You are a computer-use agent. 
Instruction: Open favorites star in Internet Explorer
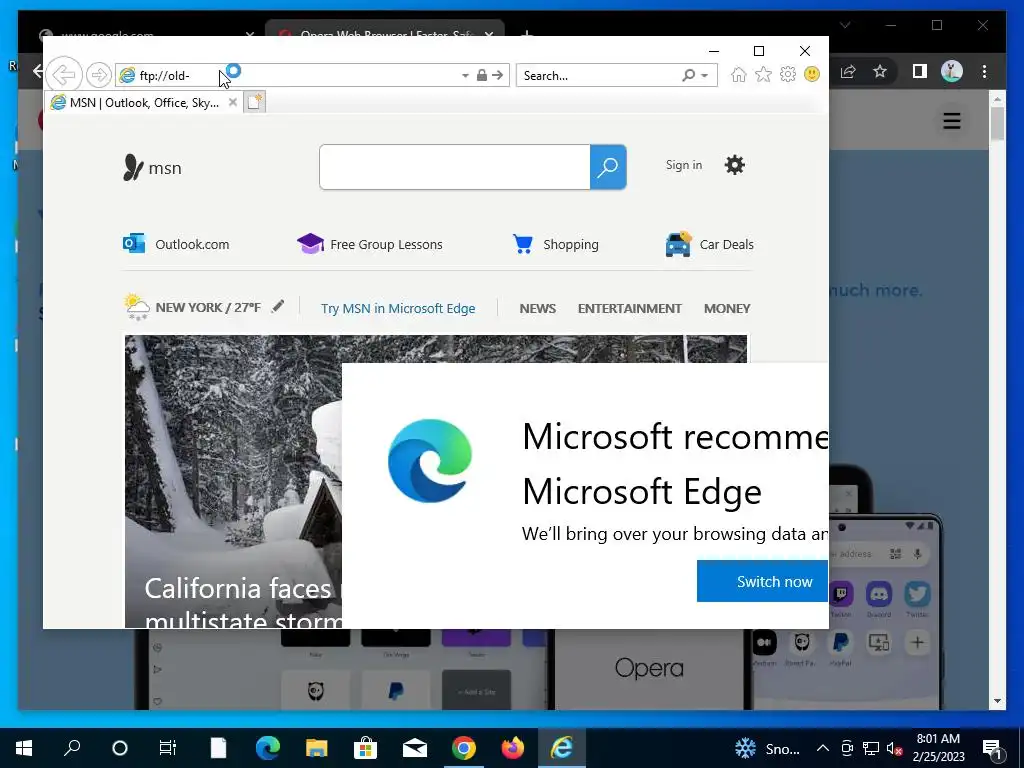763,74
